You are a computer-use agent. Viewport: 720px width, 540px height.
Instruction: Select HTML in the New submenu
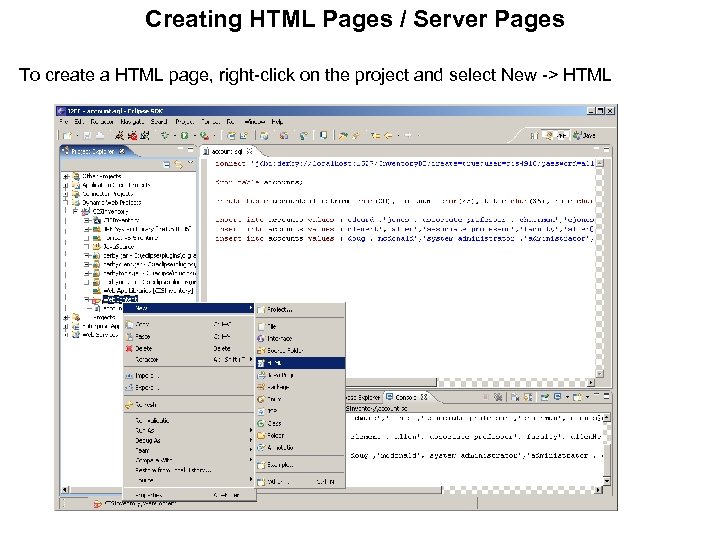tap(300, 363)
